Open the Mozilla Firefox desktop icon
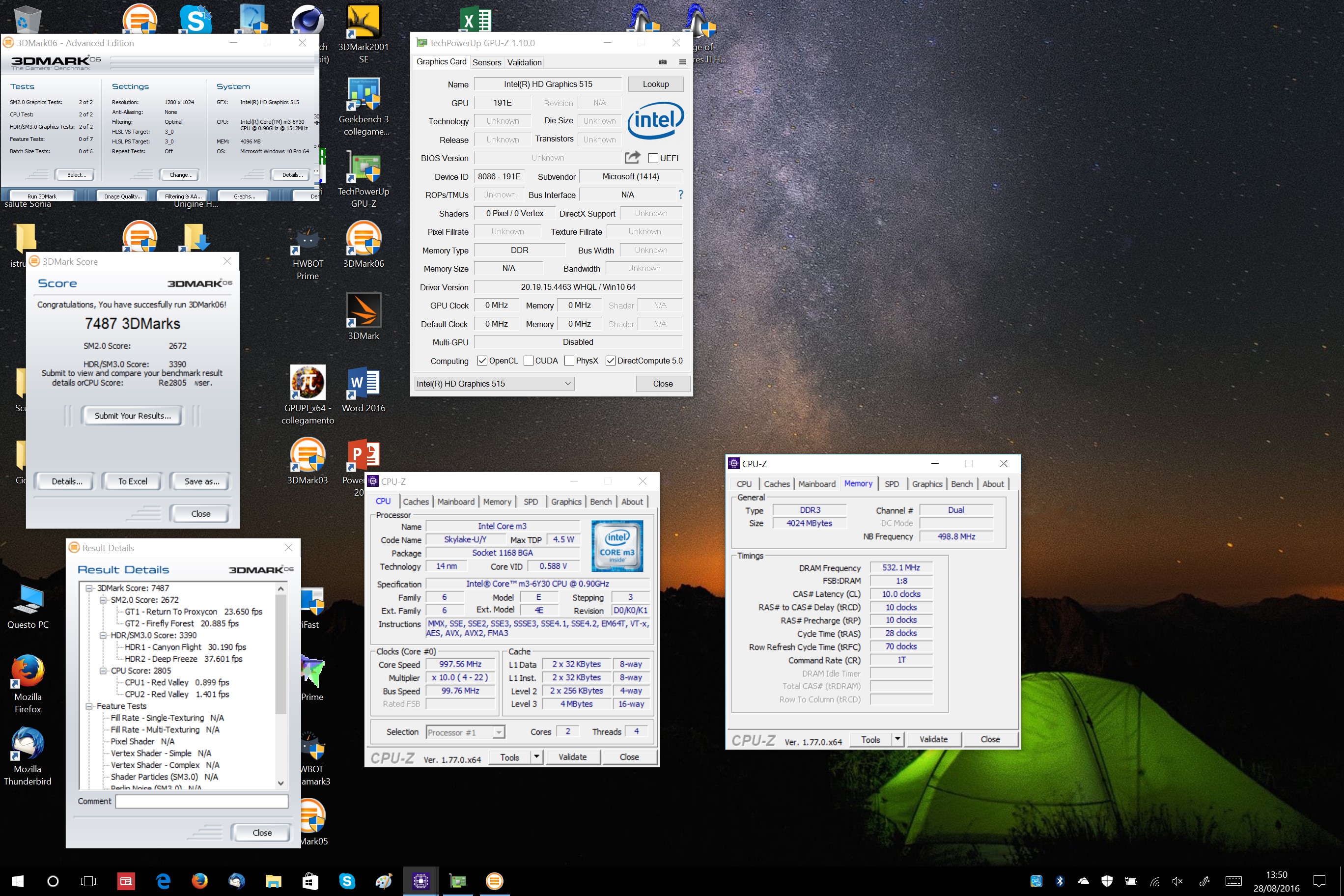Viewport: 1344px width, 896px height. (28, 684)
